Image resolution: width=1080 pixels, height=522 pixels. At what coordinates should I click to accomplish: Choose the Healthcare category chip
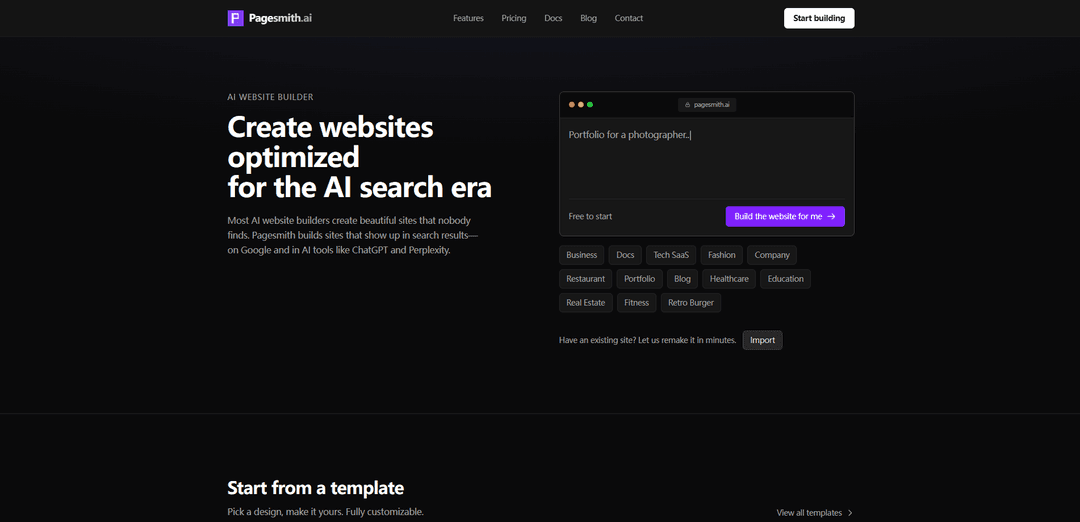point(729,279)
